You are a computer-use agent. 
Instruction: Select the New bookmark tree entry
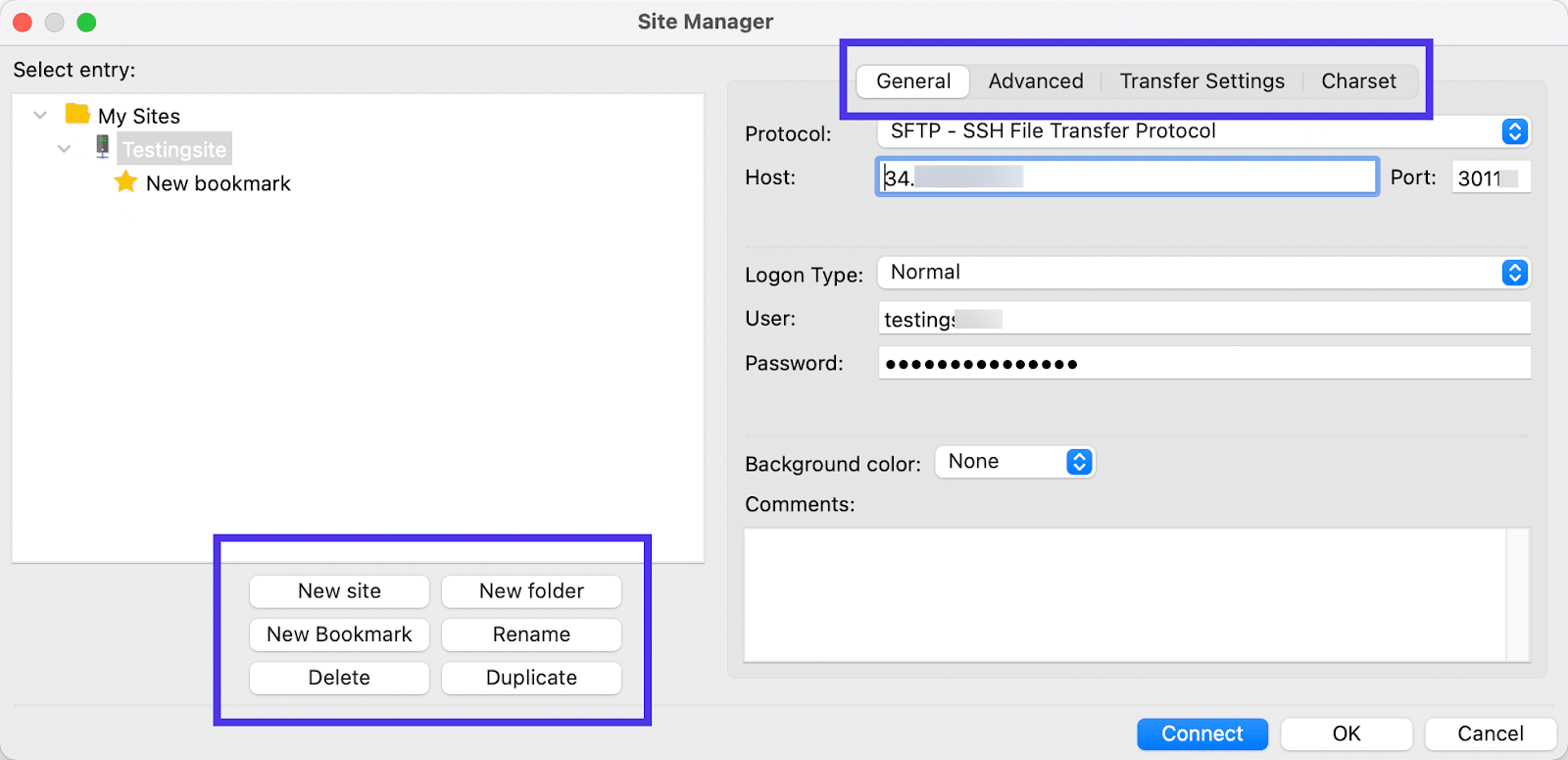(218, 183)
